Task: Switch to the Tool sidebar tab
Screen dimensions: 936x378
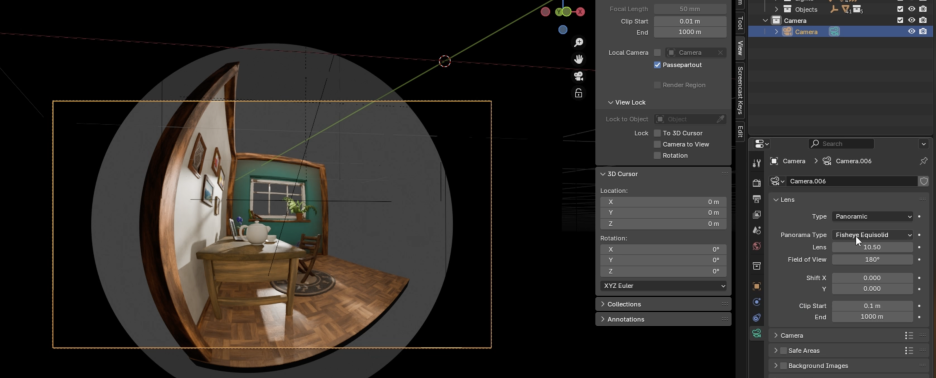Action: click(x=740, y=23)
